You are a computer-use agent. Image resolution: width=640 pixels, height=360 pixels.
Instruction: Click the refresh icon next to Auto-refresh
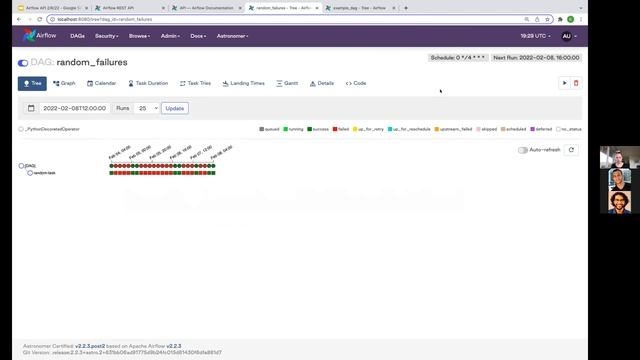click(x=571, y=150)
